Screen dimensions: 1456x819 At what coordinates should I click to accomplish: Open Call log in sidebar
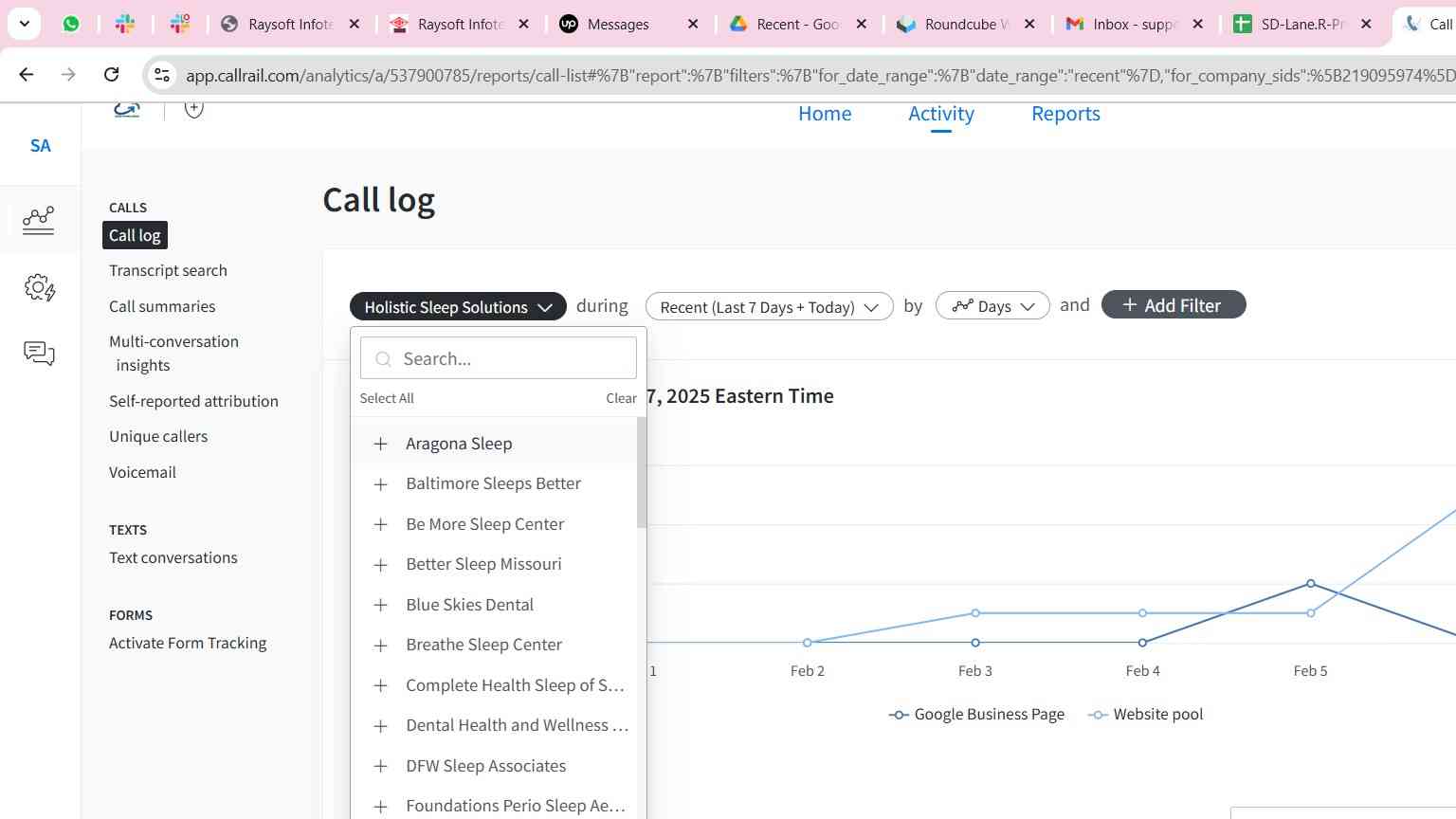[x=135, y=235]
